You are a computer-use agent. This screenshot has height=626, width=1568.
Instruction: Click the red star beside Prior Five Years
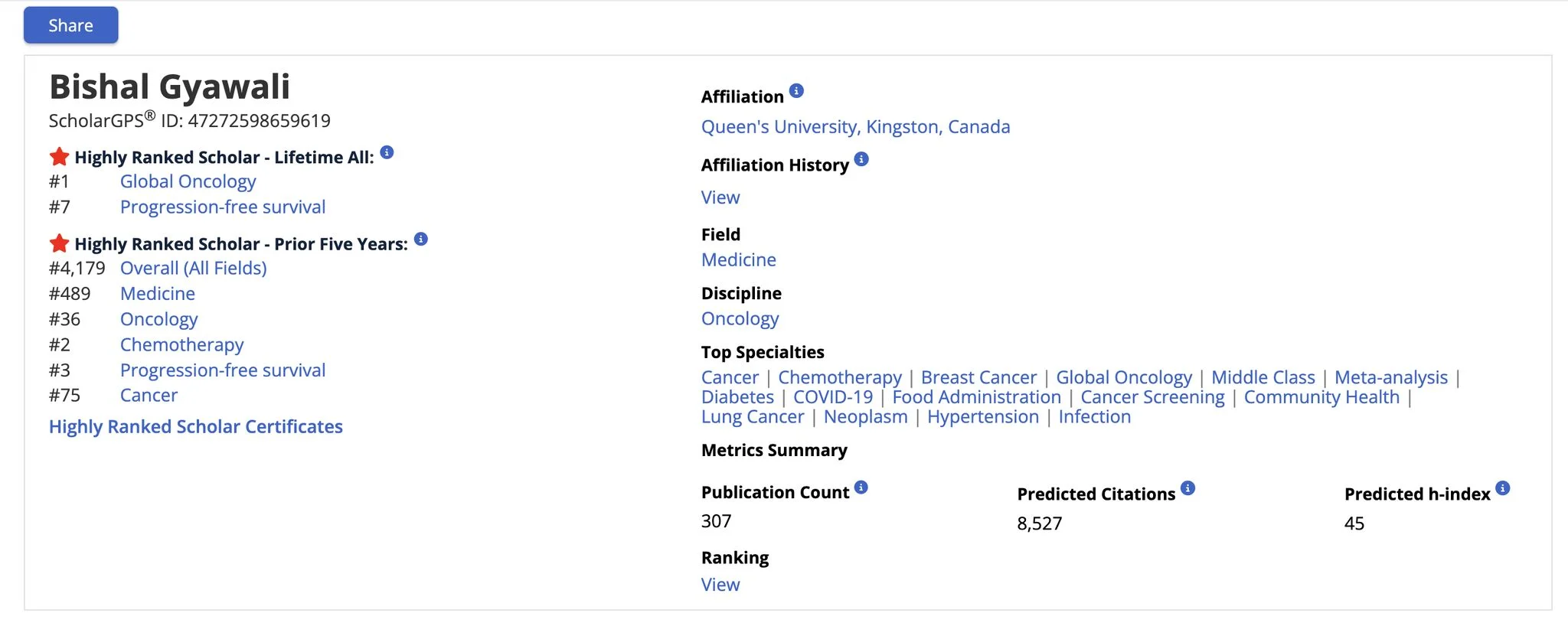58,243
